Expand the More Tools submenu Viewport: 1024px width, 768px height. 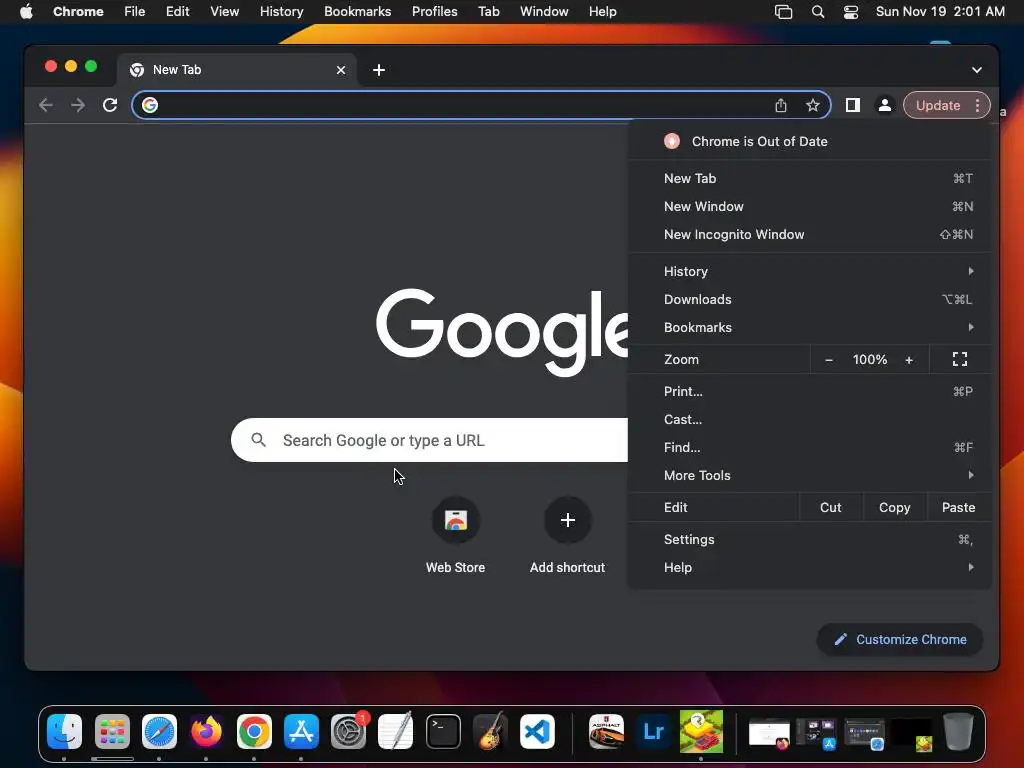pos(810,475)
